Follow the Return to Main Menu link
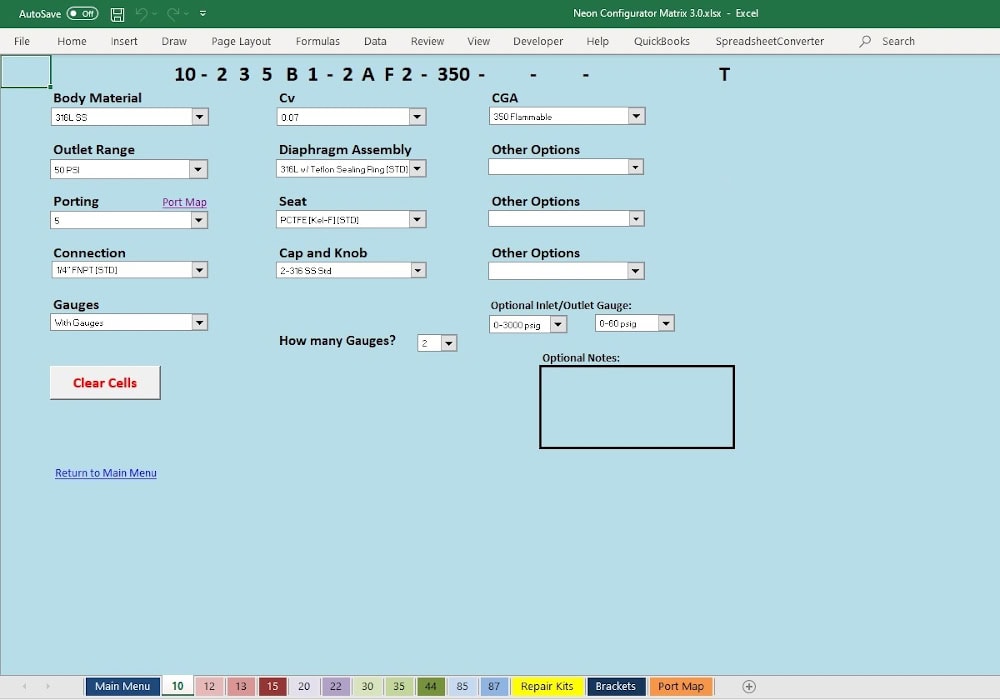This screenshot has height=700, width=1000. tap(106, 473)
